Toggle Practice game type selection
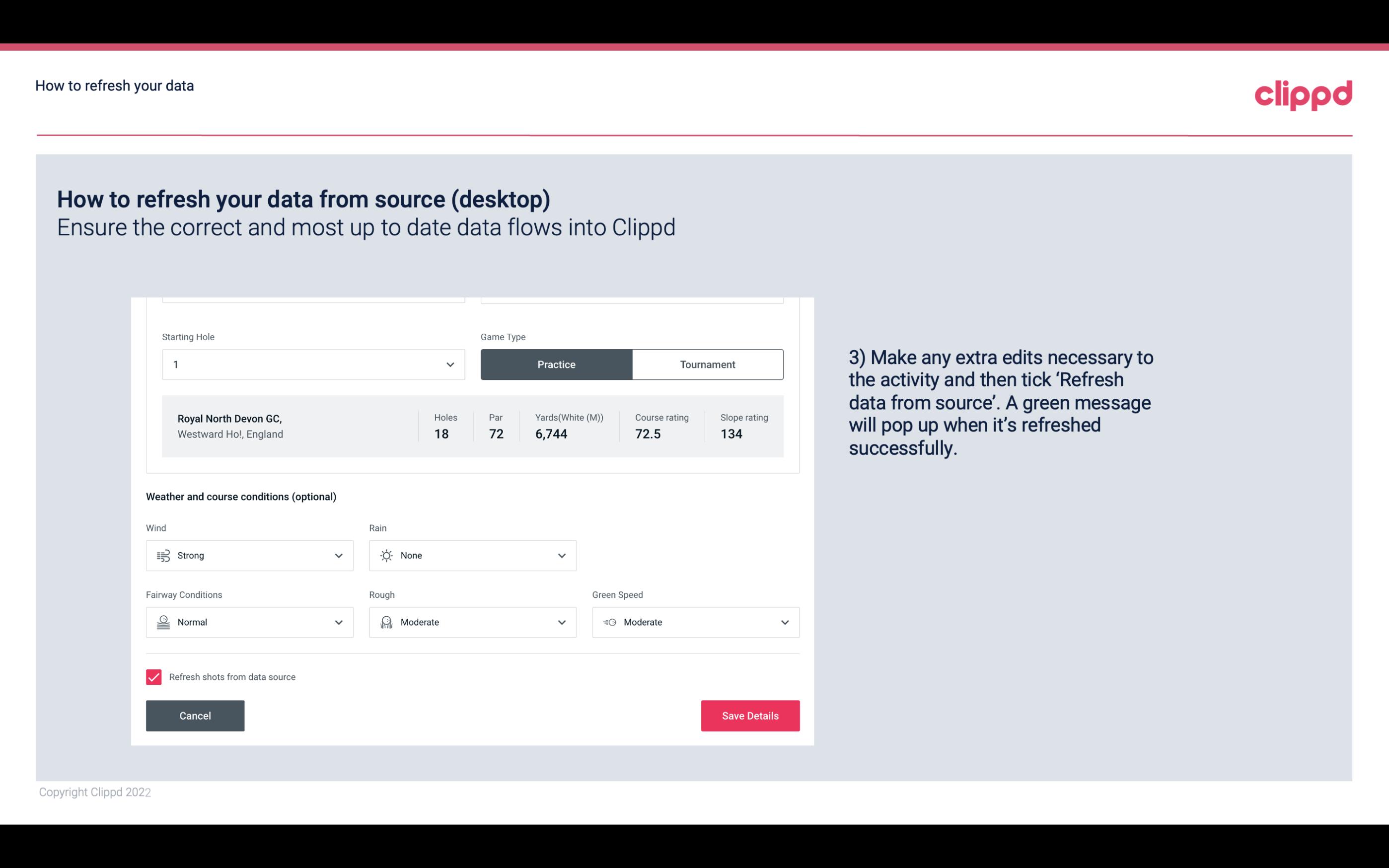This screenshot has height=868, width=1389. tap(556, 364)
